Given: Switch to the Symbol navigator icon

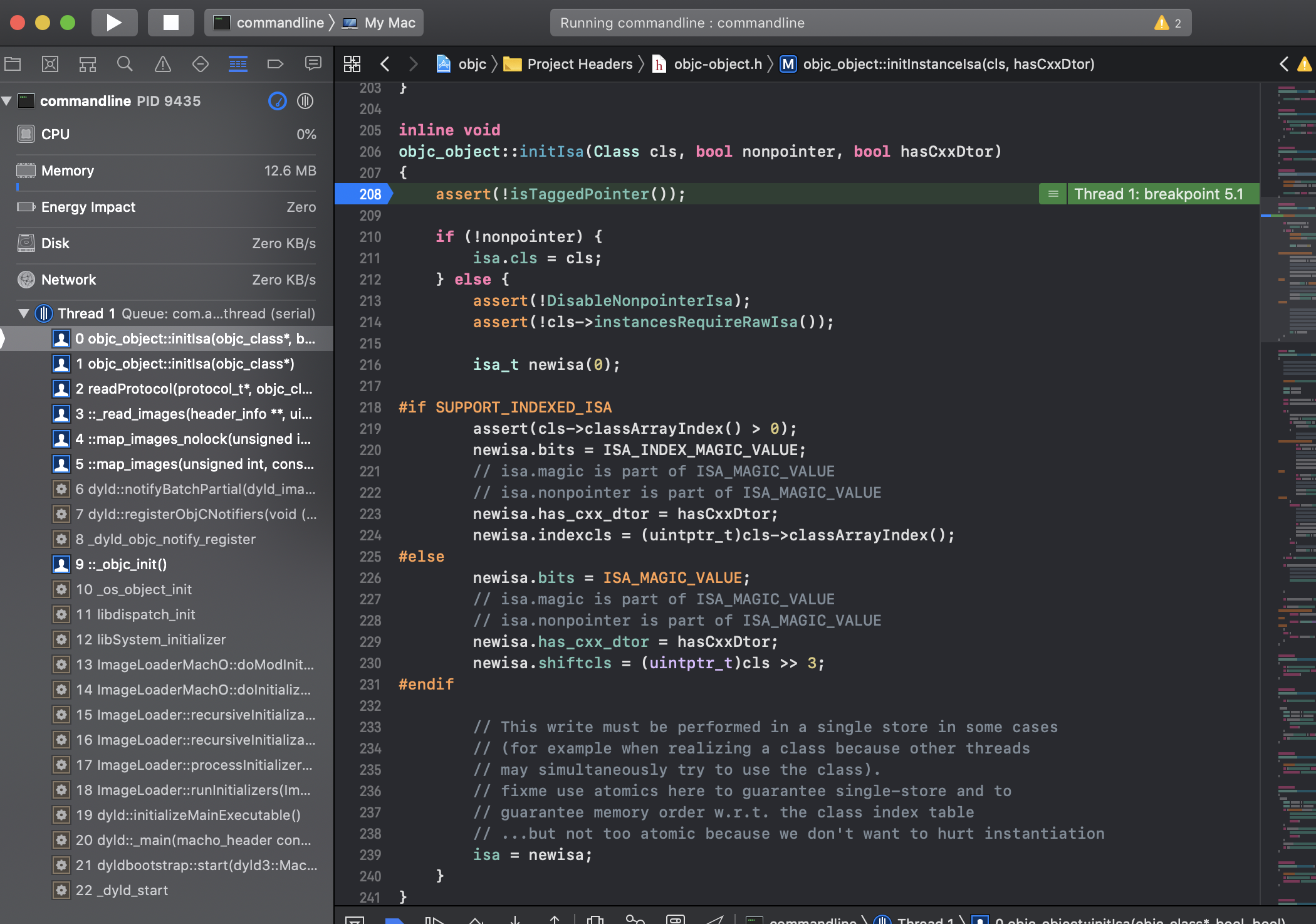Looking at the screenshot, I should pos(88,64).
